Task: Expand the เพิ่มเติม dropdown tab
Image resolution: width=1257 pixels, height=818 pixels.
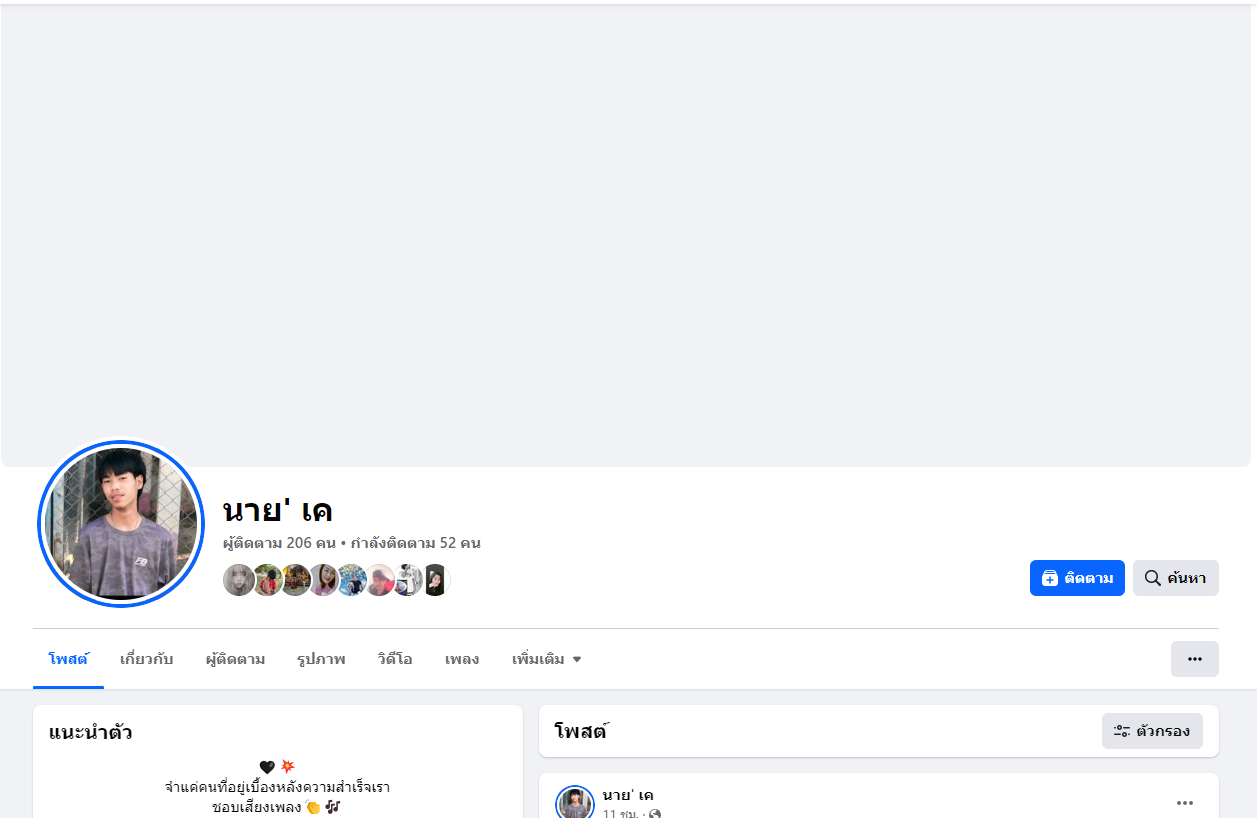Action: coord(546,659)
